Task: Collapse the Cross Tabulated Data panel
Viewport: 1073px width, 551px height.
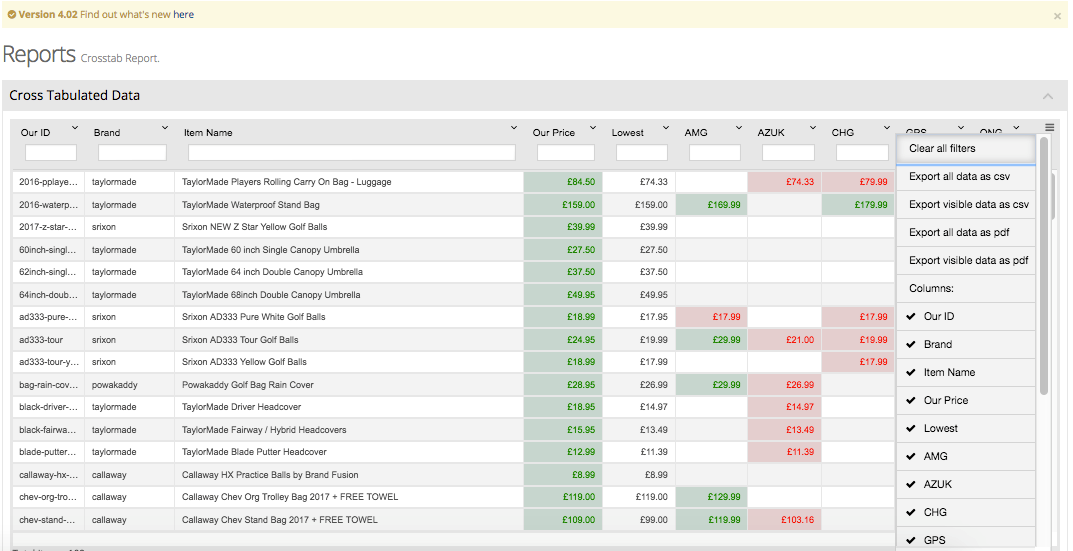Action: (x=1048, y=97)
